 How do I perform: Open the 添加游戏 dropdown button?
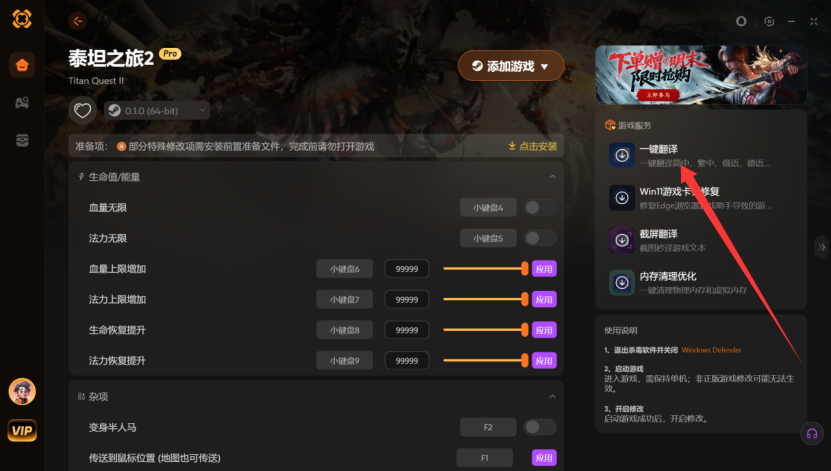coord(510,66)
